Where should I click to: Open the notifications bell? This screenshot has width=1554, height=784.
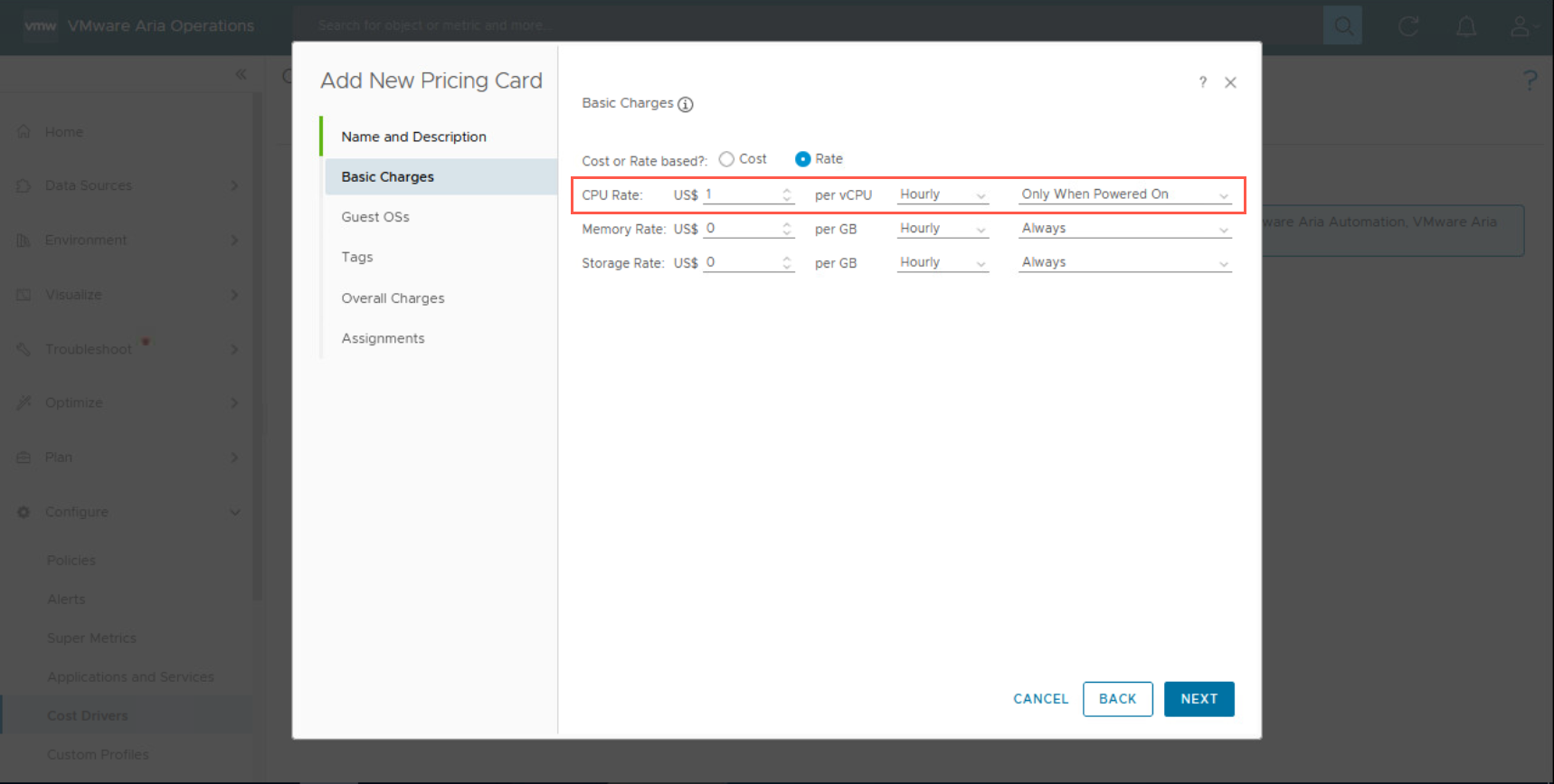pyautogui.click(x=1465, y=26)
